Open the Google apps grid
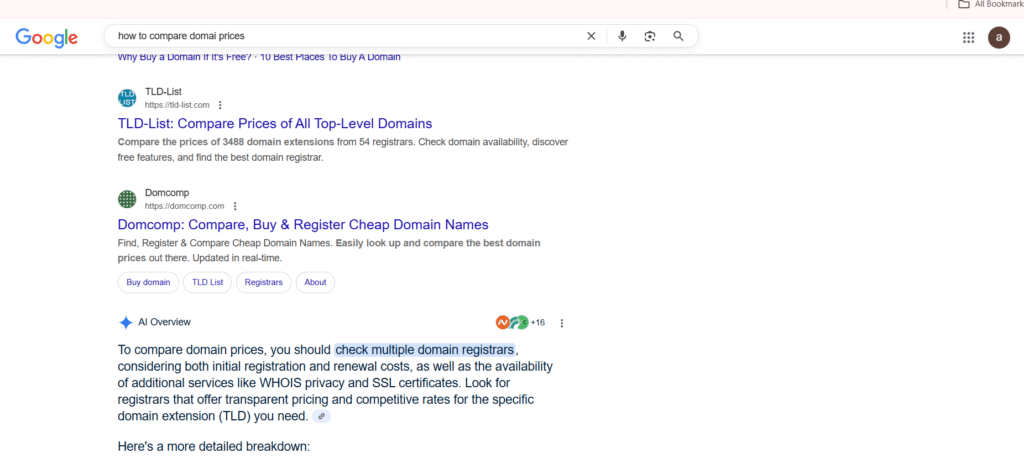Screen dimensions: 1024x469 pos(968,37)
